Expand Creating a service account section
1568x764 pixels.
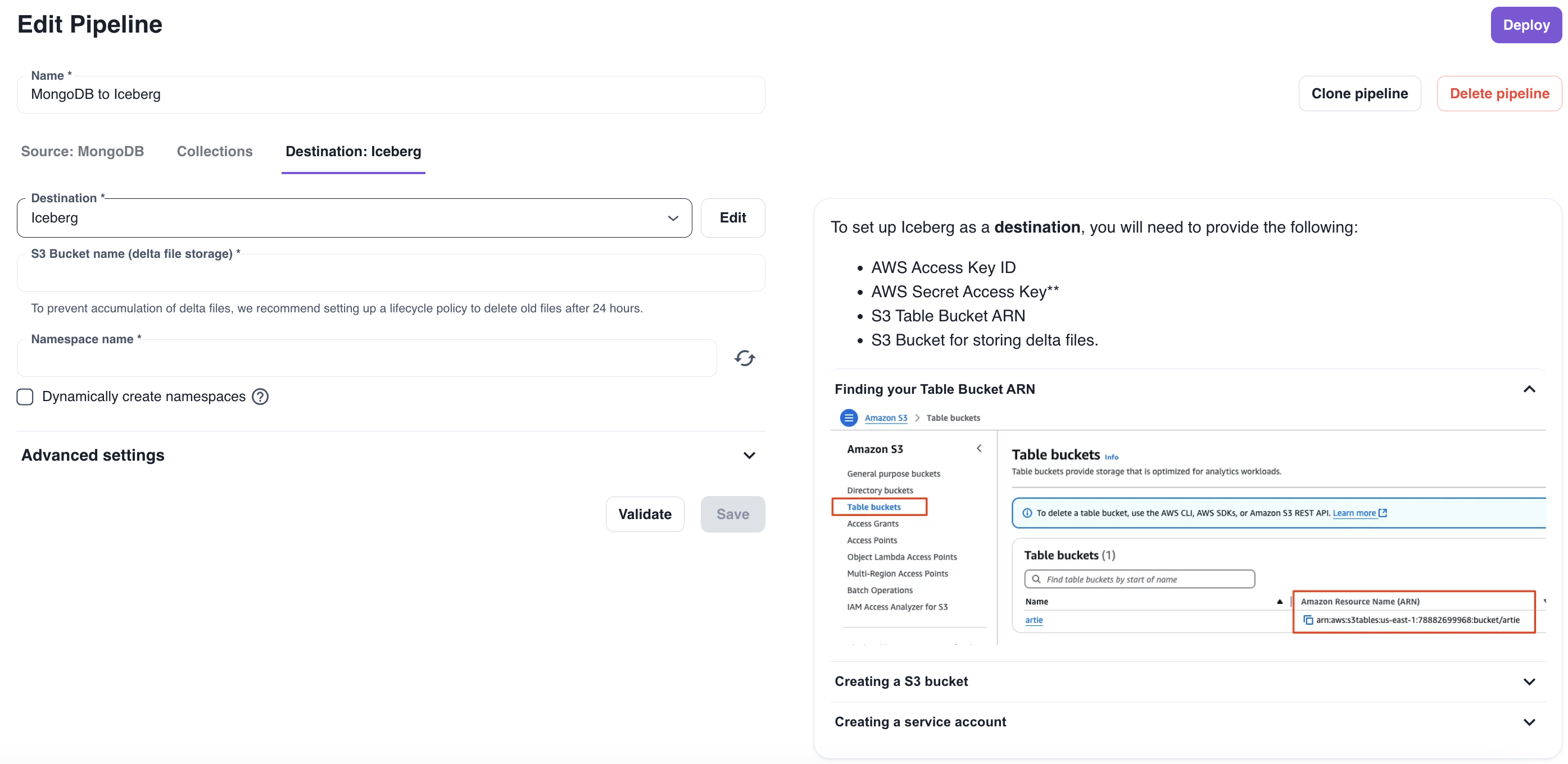tap(1187, 722)
